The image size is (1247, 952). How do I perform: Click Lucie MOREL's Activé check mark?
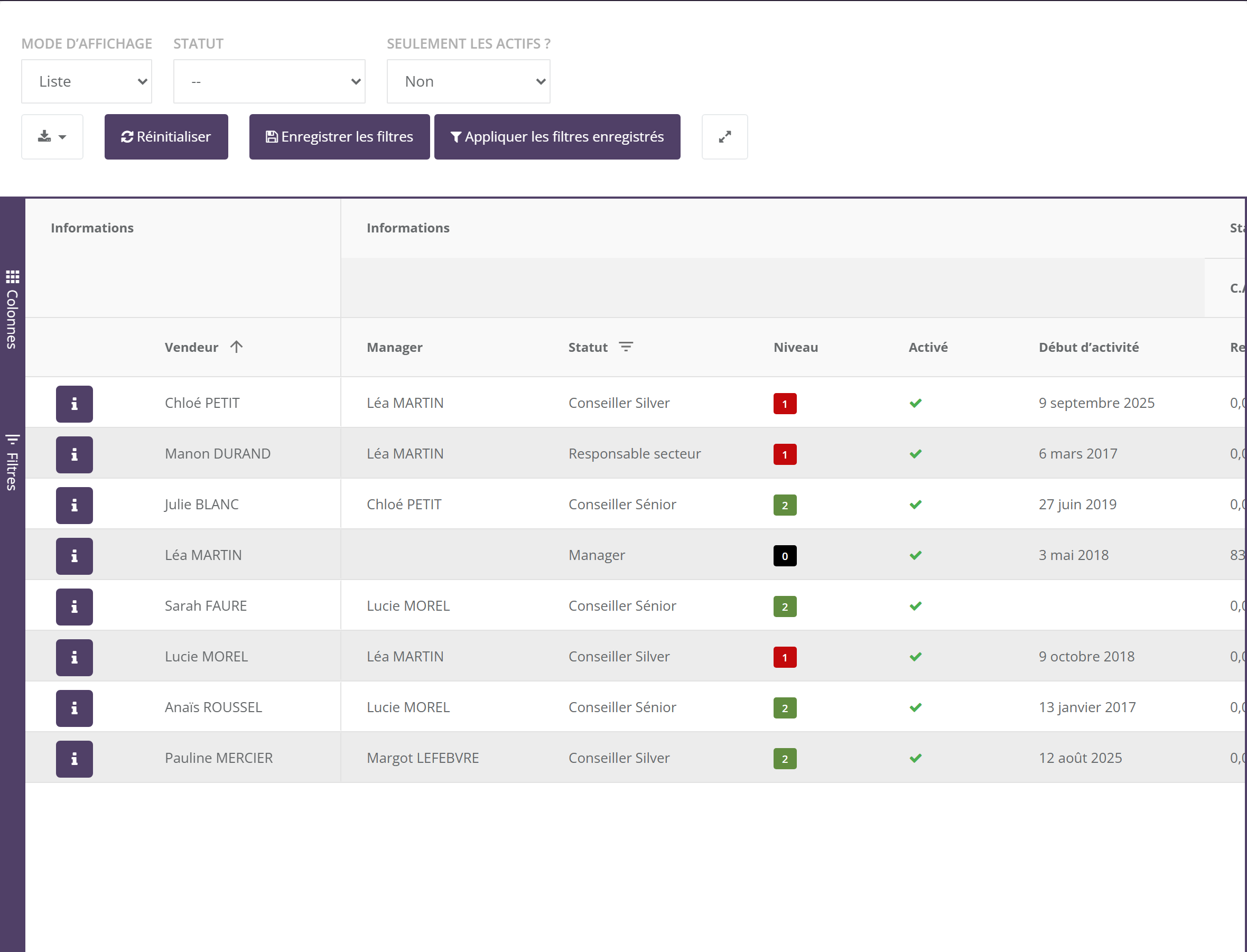pos(915,657)
